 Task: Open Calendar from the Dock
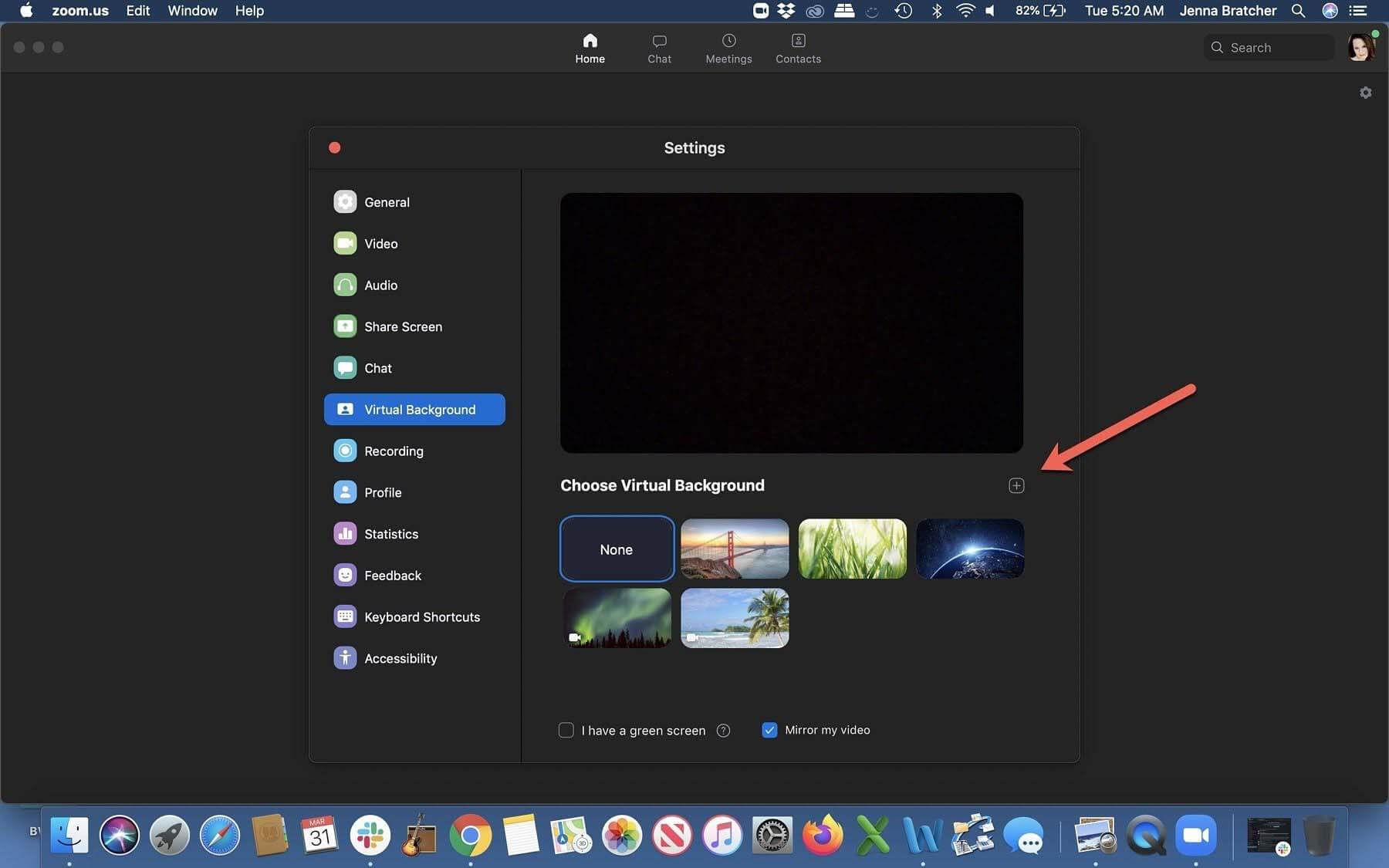[x=319, y=835]
